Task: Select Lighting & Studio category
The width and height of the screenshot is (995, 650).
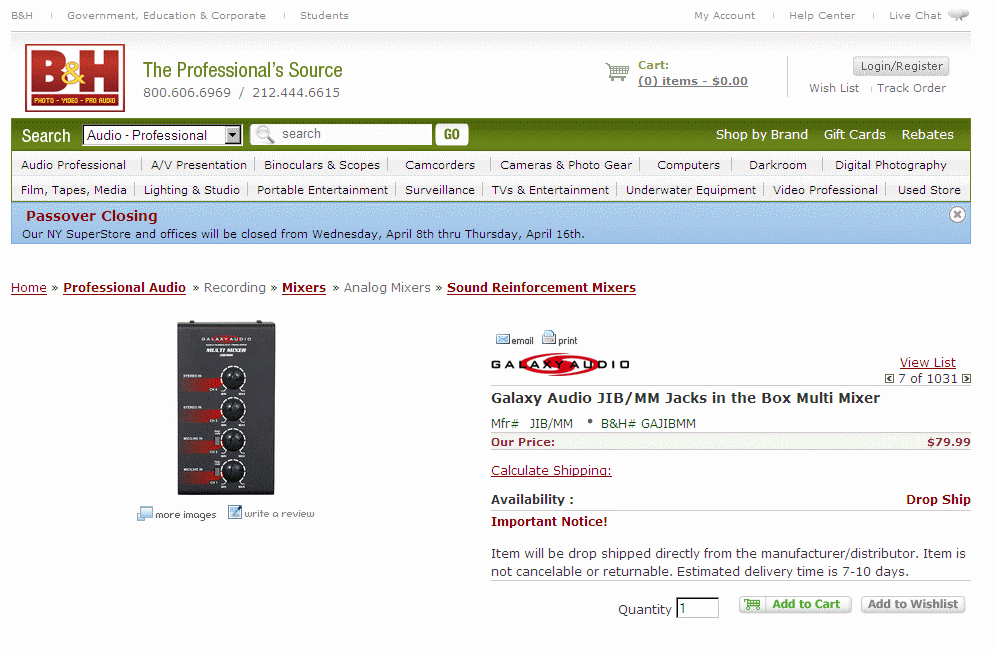Action: [x=192, y=190]
